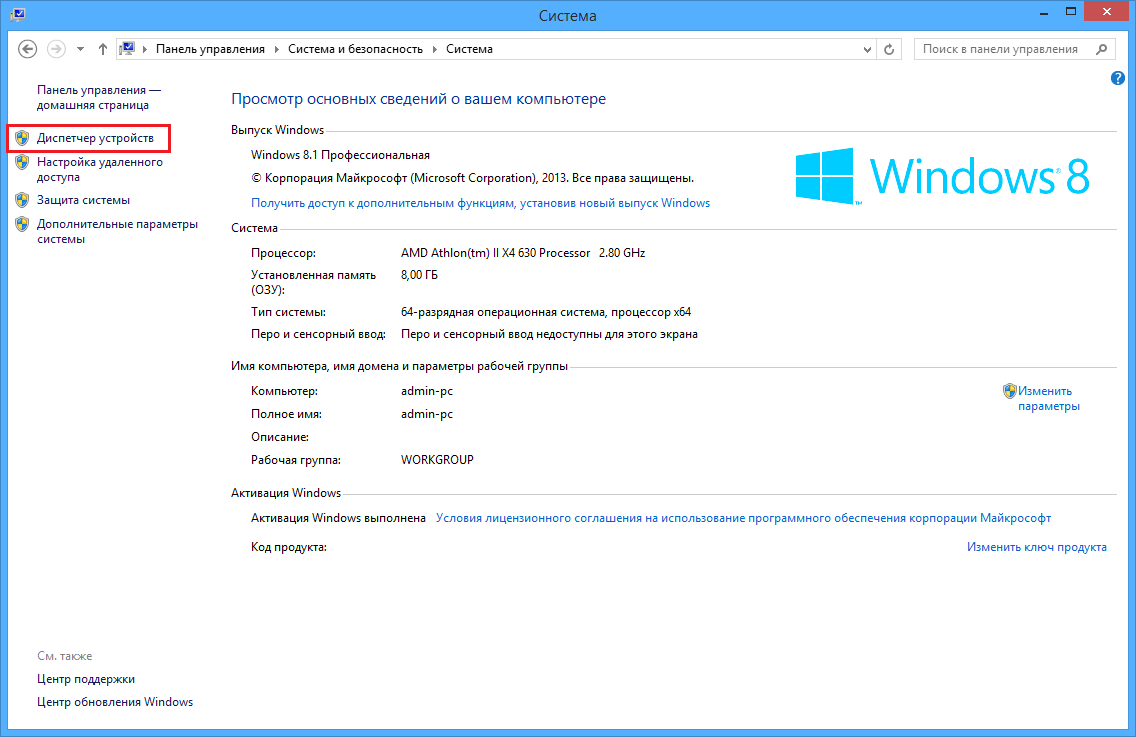The height and width of the screenshot is (737, 1136).
Task: Click Изменить параметры link
Action: coord(1048,399)
